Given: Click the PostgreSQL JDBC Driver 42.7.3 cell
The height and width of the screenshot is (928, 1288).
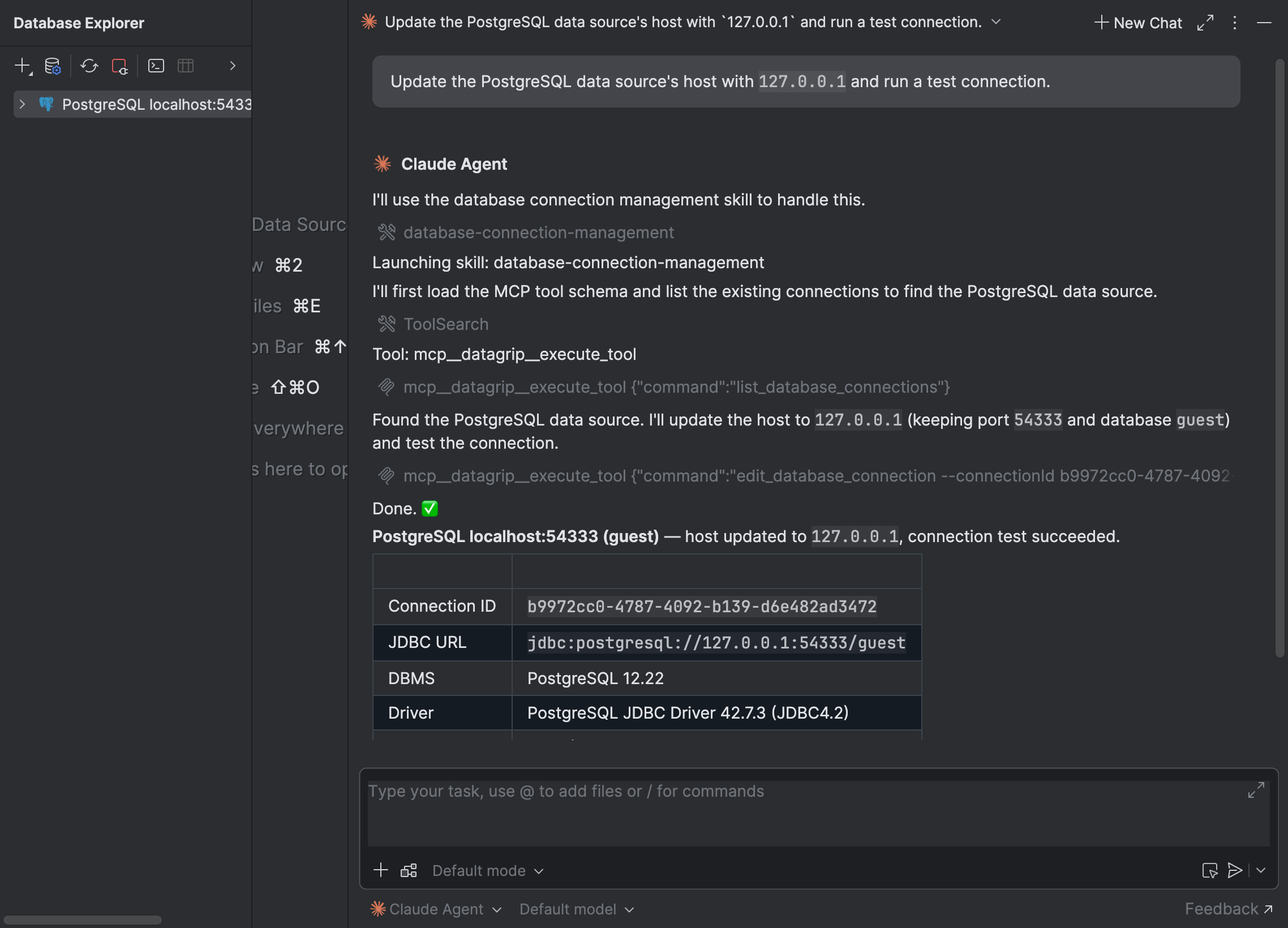Looking at the screenshot, I should (x=716, y=714).
